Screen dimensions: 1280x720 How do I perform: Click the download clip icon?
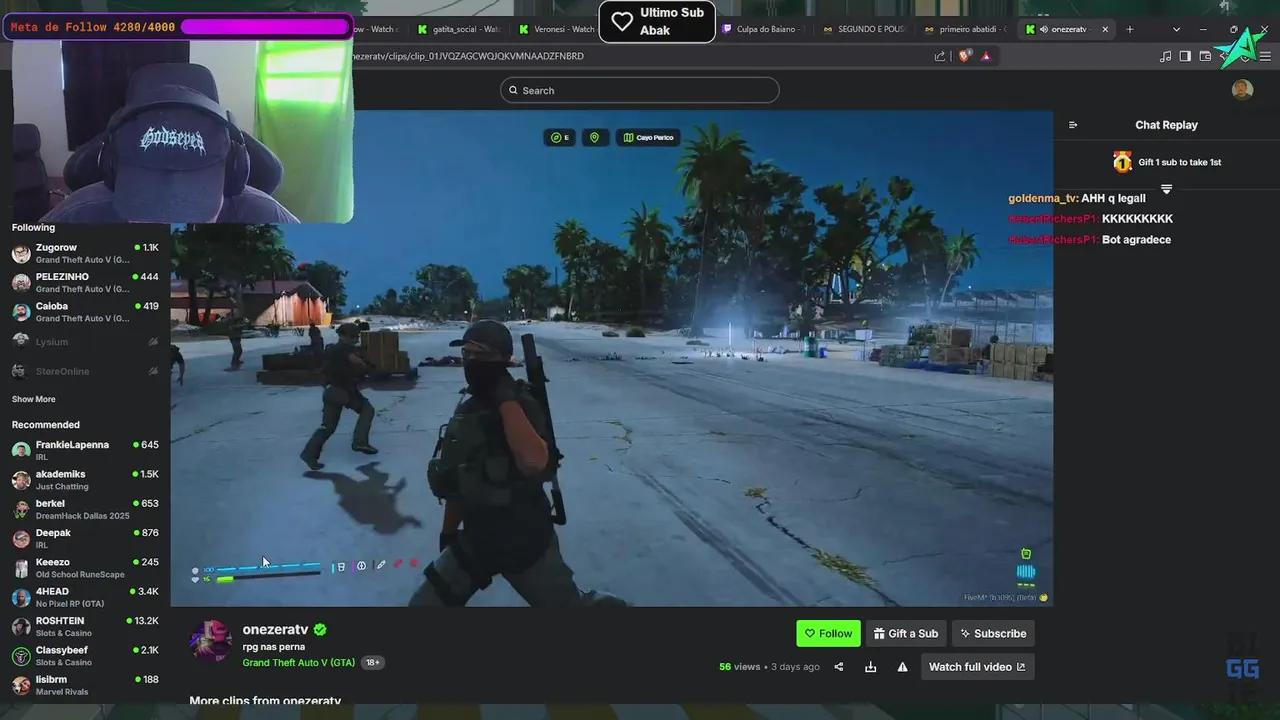point(871,667)
